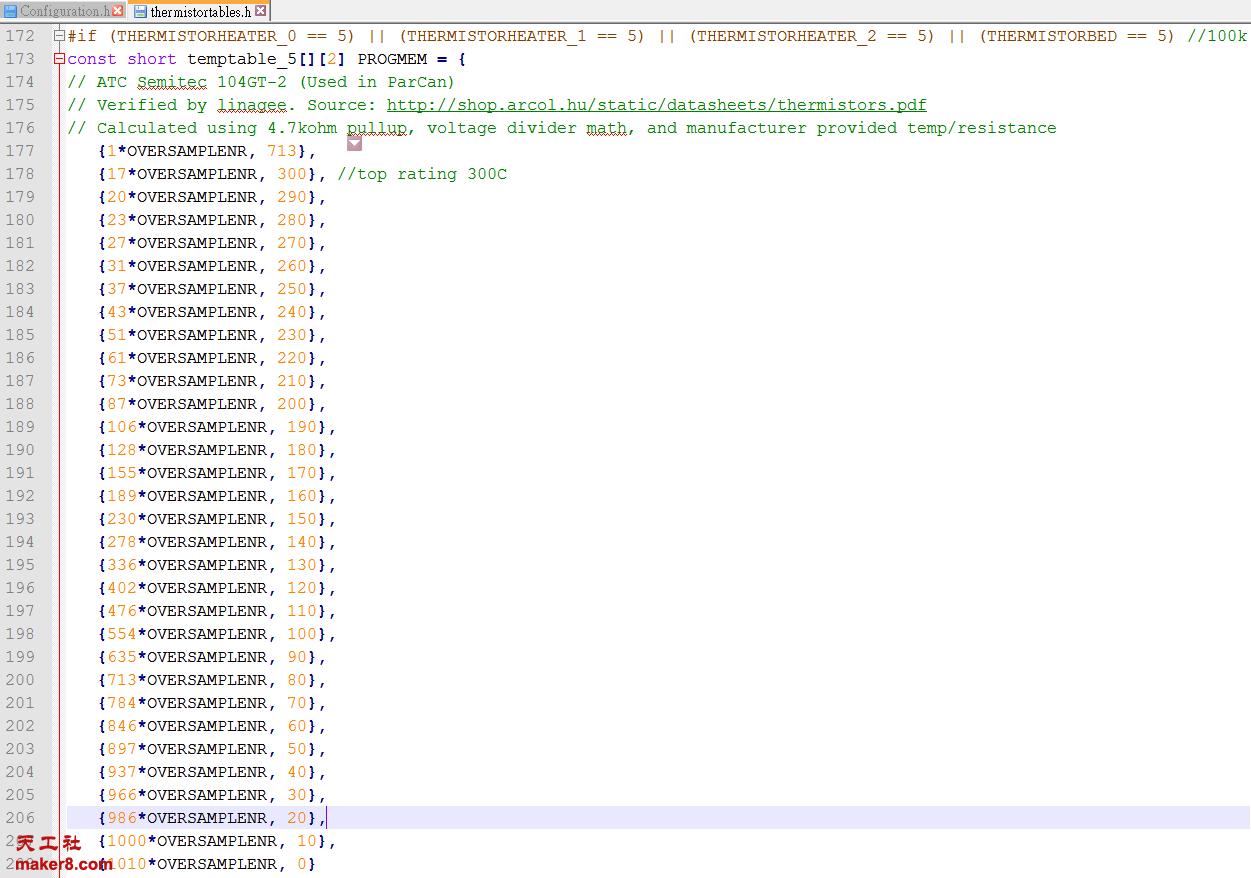Switch to the Configuration.h tab
Viewport: 1251px width, 878px height.
(64, 11)
